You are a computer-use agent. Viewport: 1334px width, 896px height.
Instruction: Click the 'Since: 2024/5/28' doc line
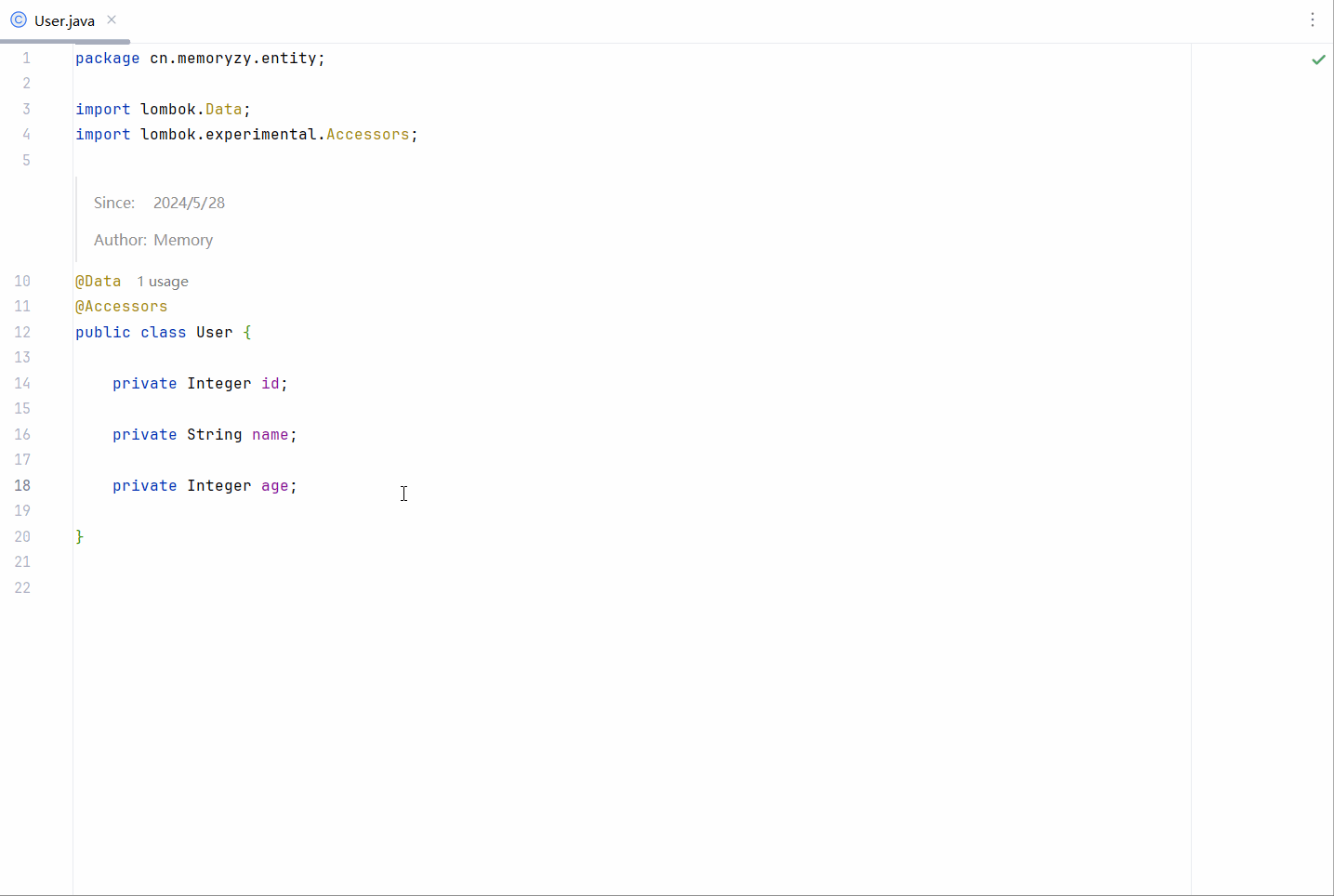159,203
